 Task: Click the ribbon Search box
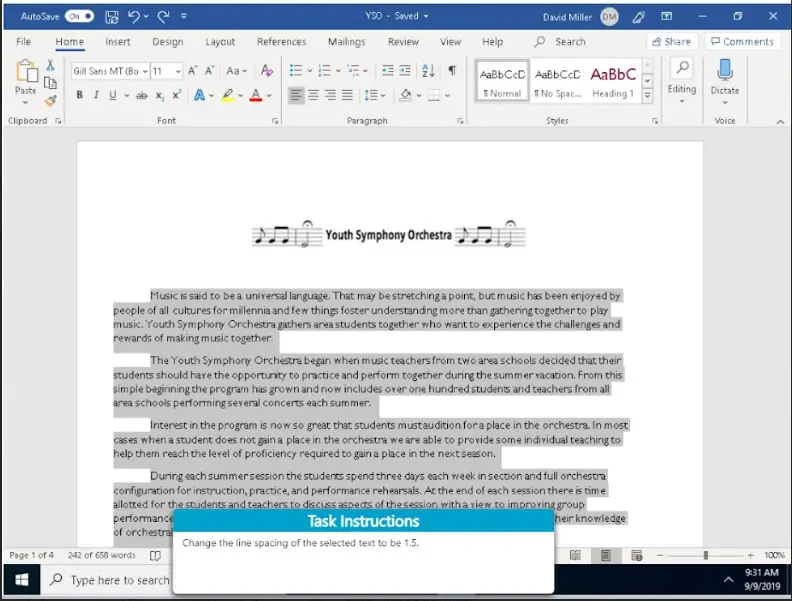point(561,42)
